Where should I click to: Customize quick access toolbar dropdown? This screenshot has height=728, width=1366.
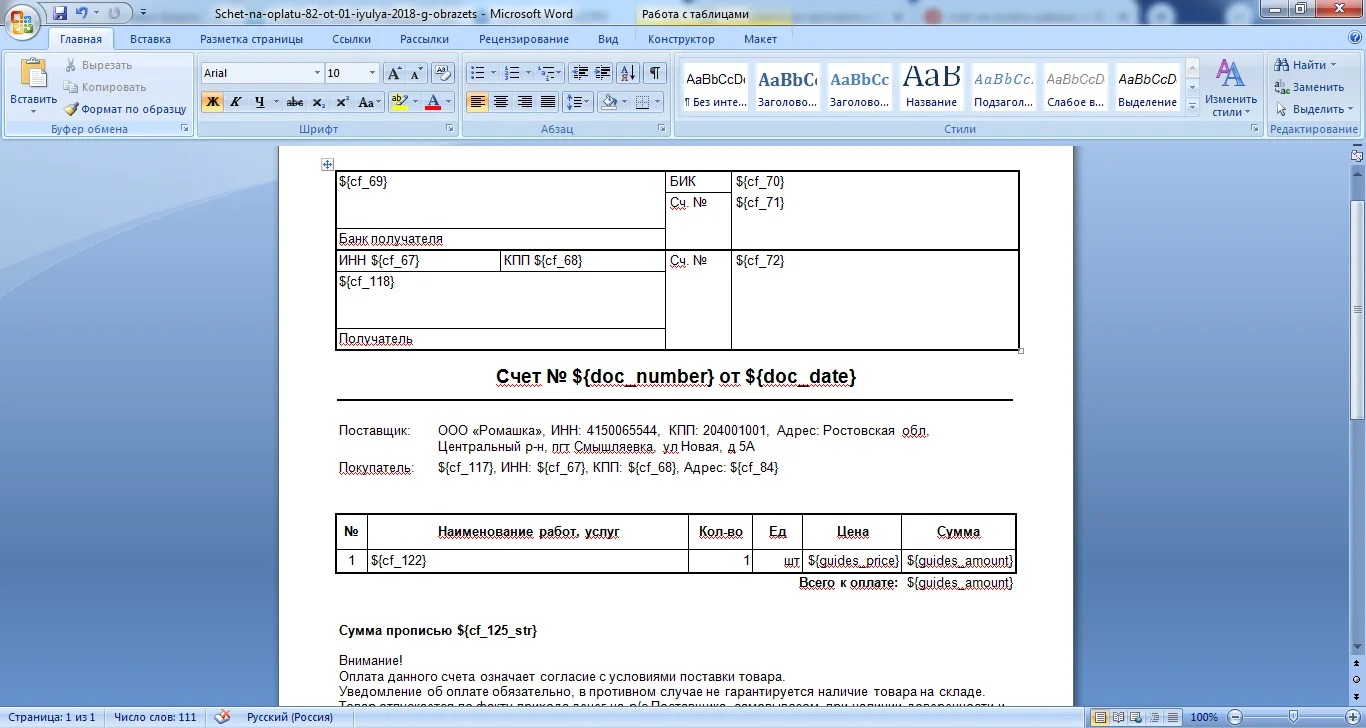click(x=143, y=13)
